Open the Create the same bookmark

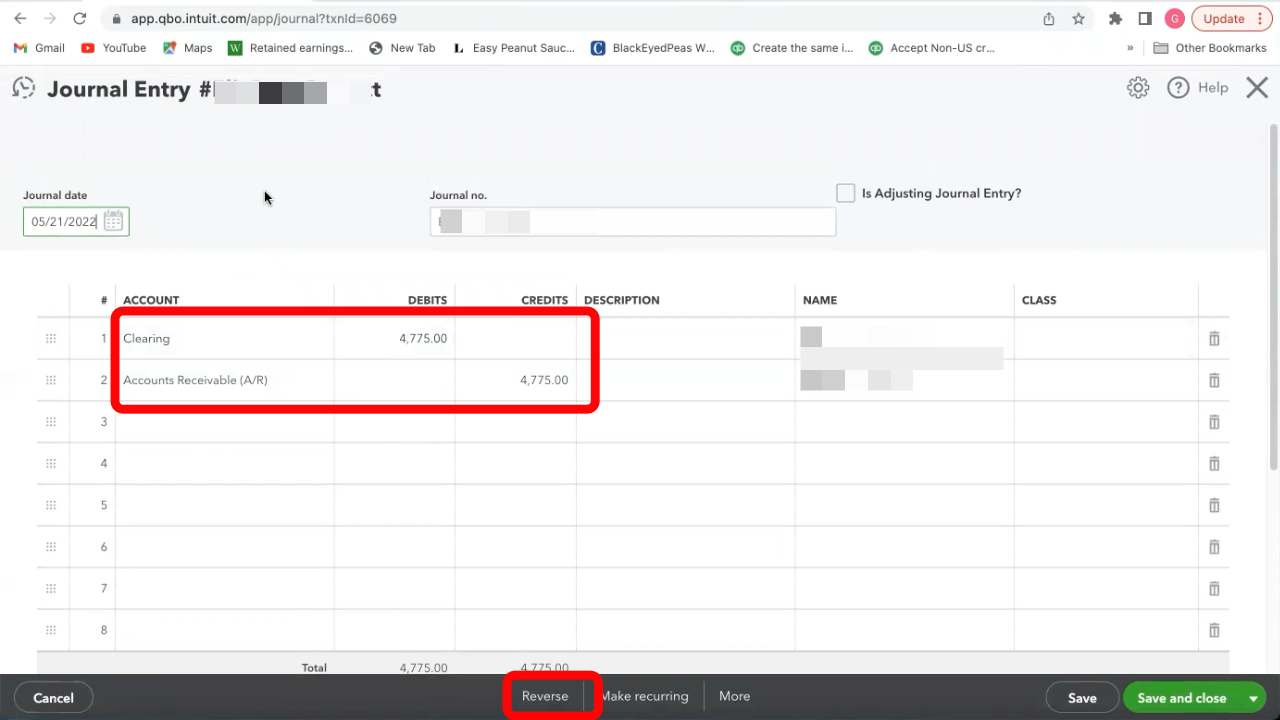tap(792, 48)
